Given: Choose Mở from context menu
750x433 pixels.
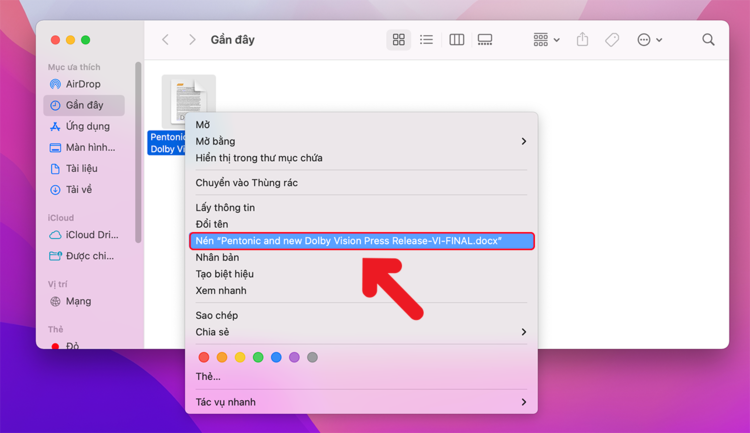Looking at the screenshot, I should [361, 125].
